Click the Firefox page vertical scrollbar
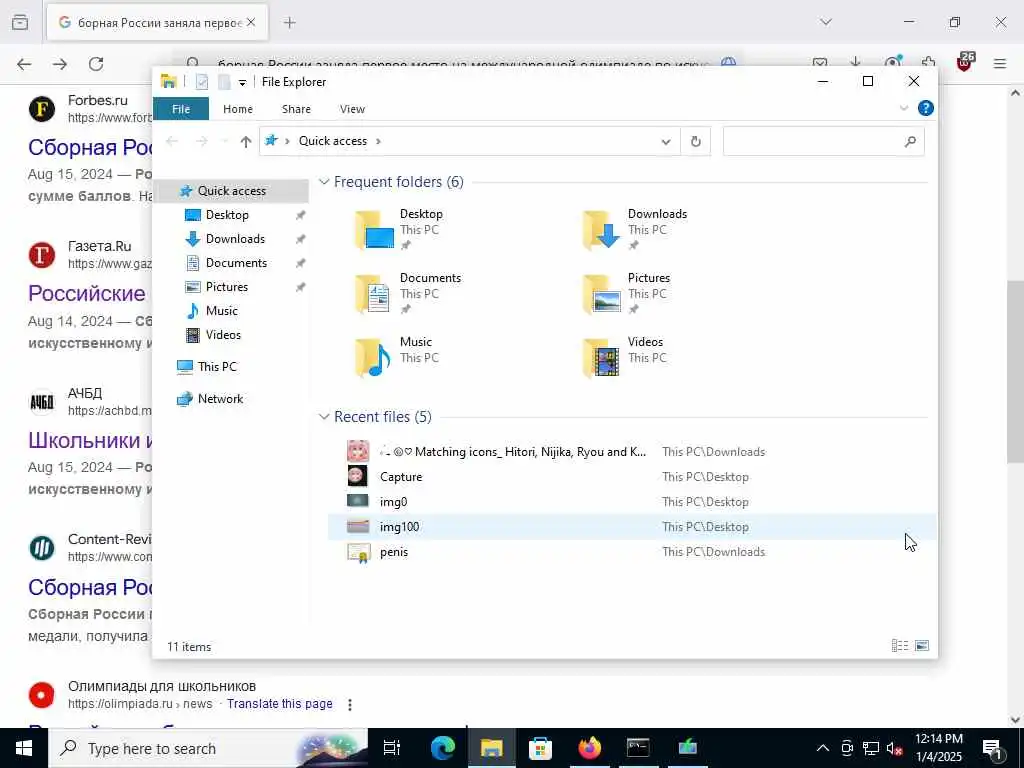1024x768 pixels. (x=1015, y=372)
